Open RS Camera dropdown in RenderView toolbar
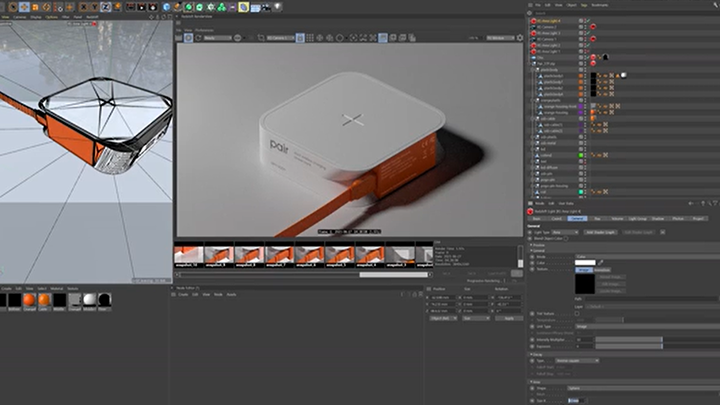This screenshot has width=720, height=405. (281, 38)
